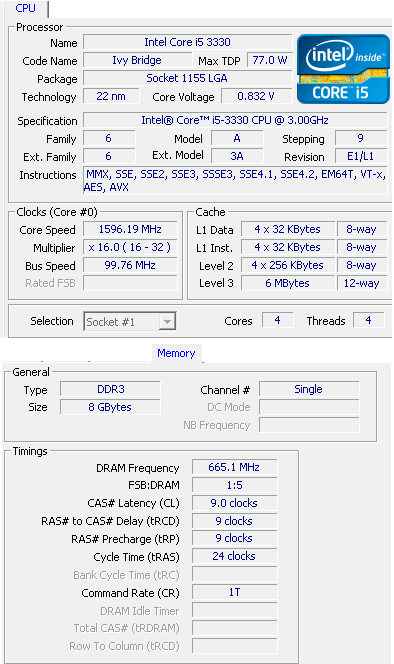Click the Specification text field

235,120
